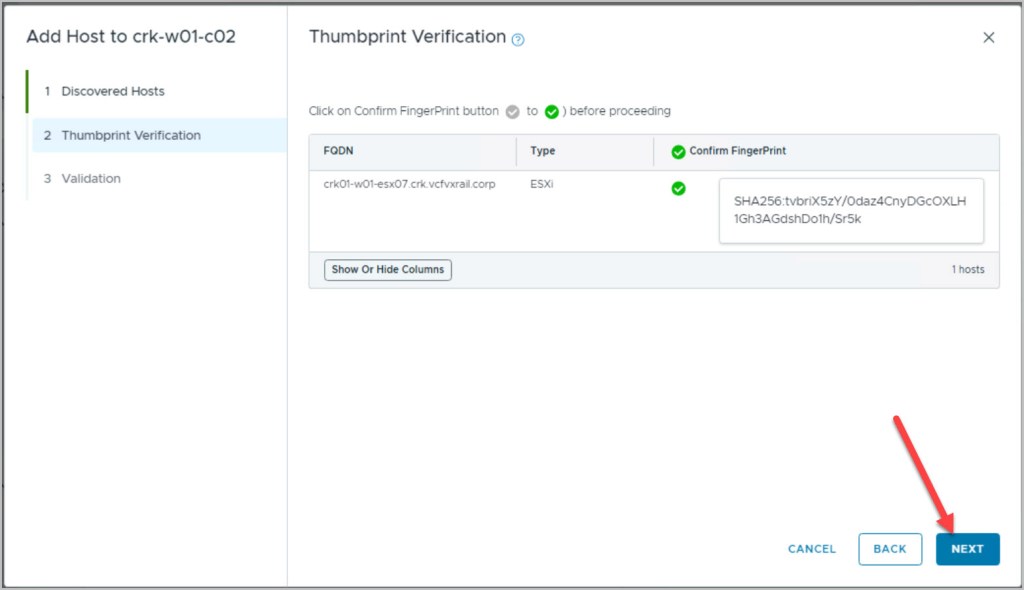Click the 1 hosts count label
This screenshot has width=1024, height=590.
[967, 270]
